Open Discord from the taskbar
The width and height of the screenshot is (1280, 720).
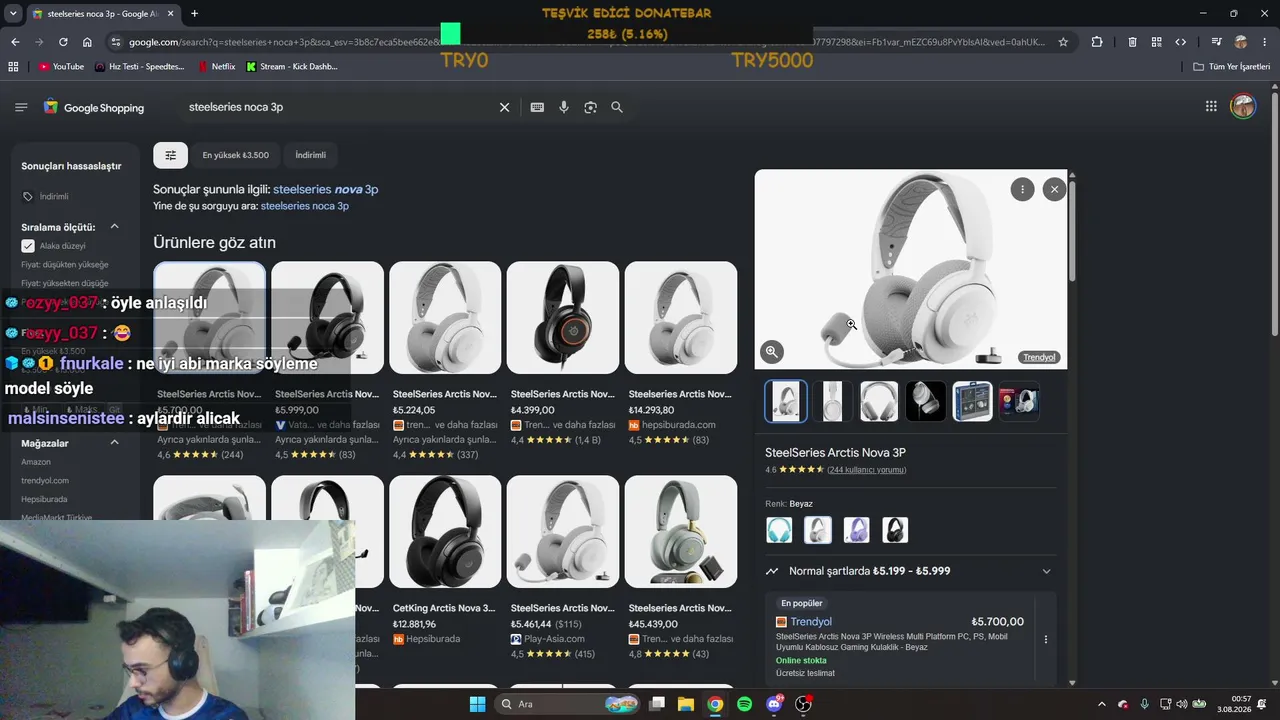[773, 704]
